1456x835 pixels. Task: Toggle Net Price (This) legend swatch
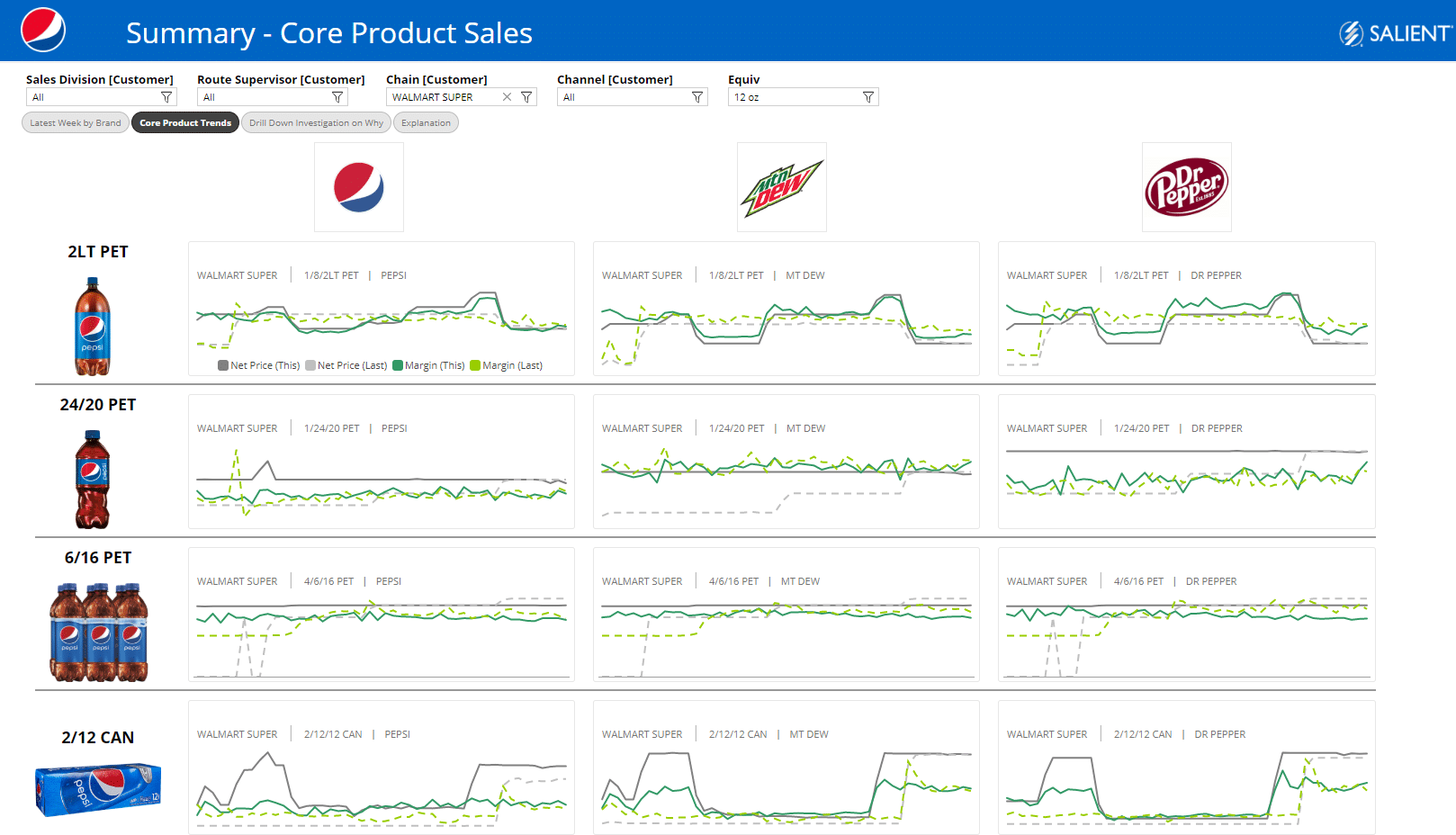[x=223, y=365]
